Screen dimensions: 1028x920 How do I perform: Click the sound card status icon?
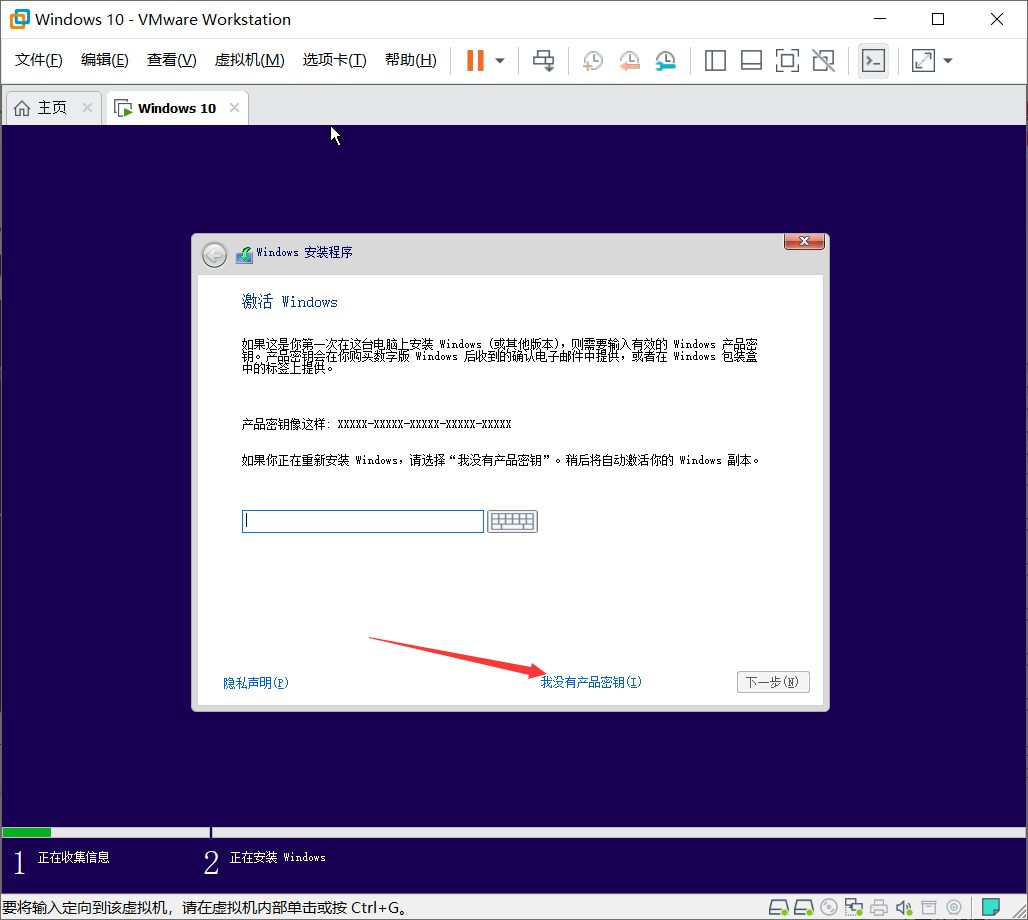coord(904,908)
